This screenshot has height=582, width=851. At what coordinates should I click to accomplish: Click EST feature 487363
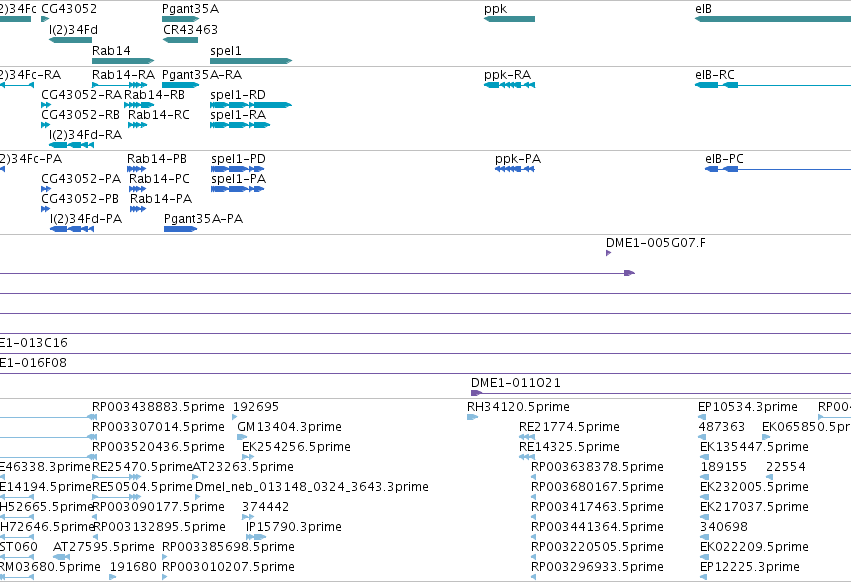click(702, 437)
